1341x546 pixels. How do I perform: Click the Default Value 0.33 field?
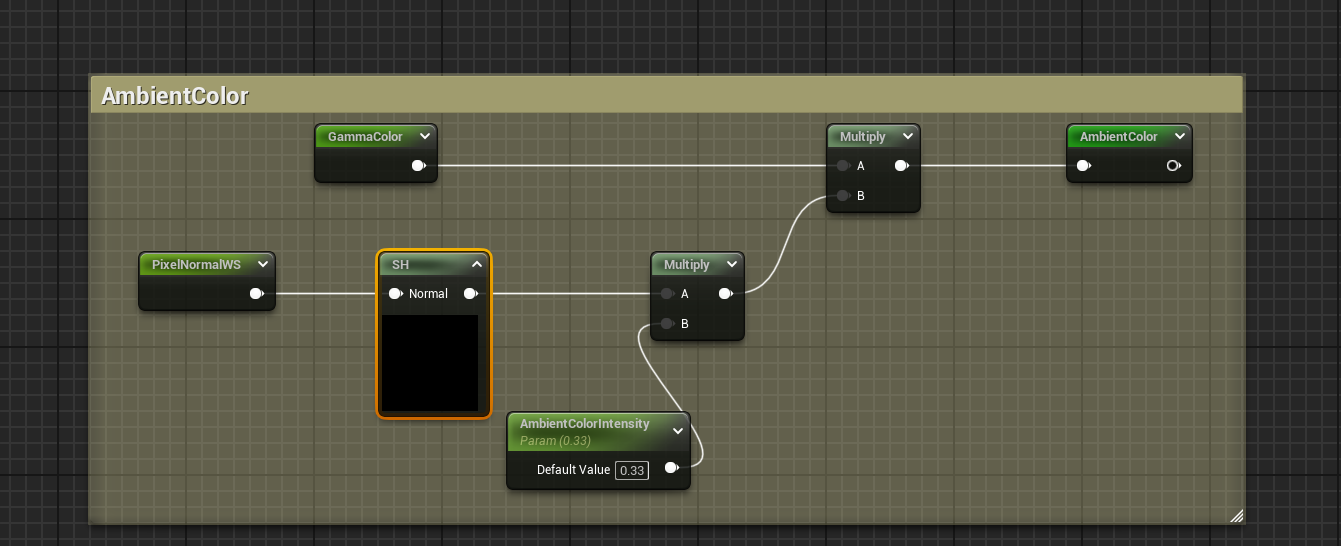[x=631, y=470]
